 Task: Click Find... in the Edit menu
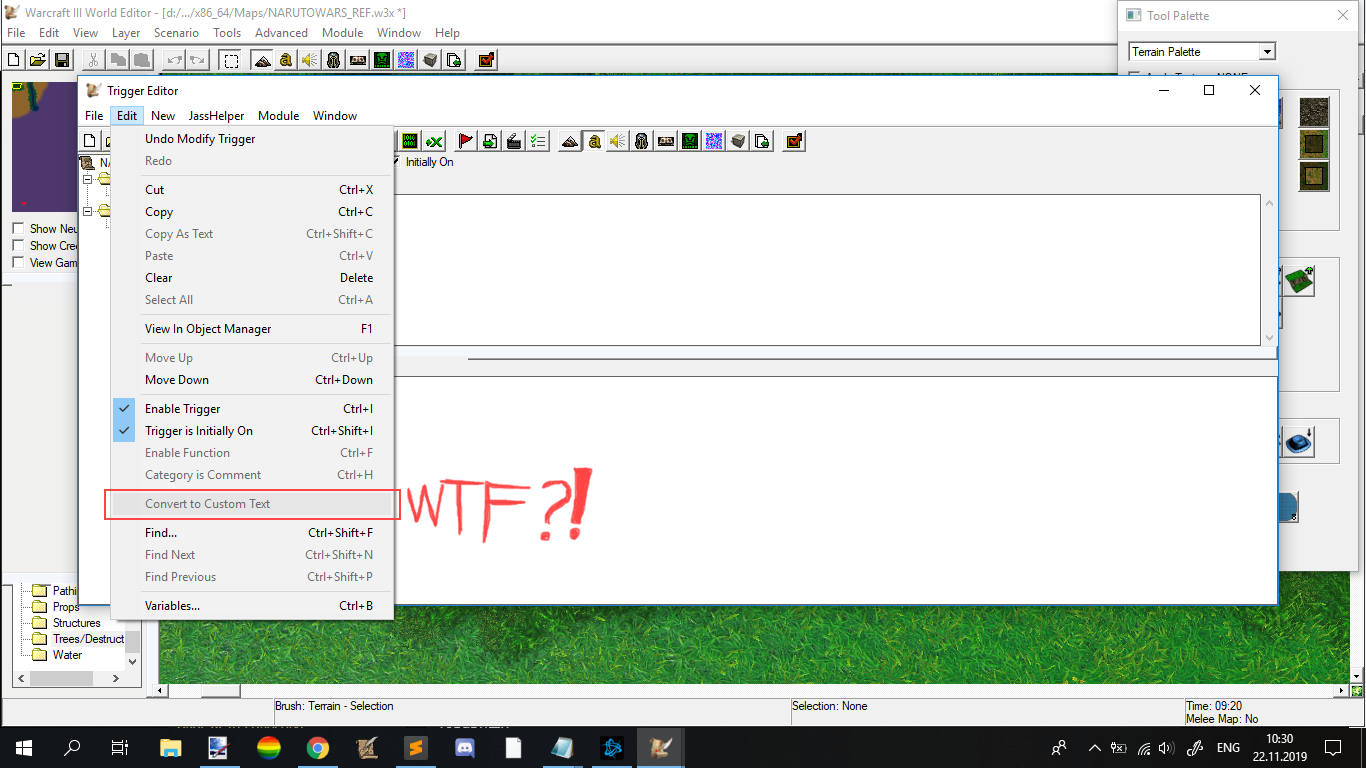[252, 533]
